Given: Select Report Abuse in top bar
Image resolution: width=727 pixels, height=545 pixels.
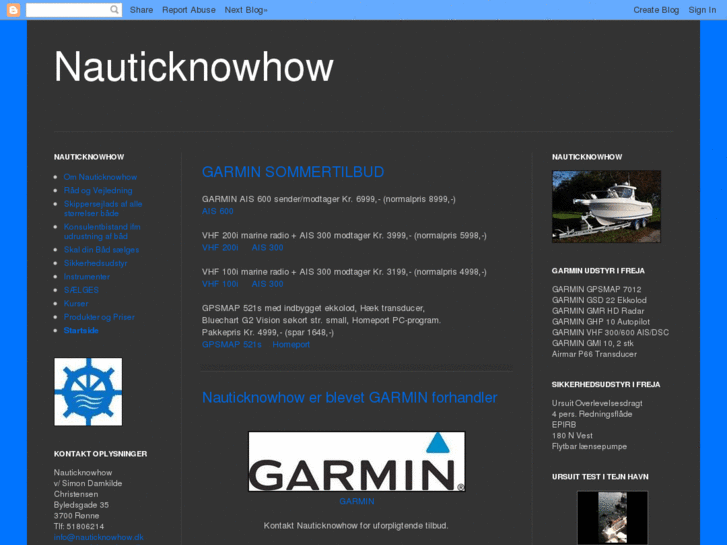Looking at the screenshot, I should (x=189, y=10).
